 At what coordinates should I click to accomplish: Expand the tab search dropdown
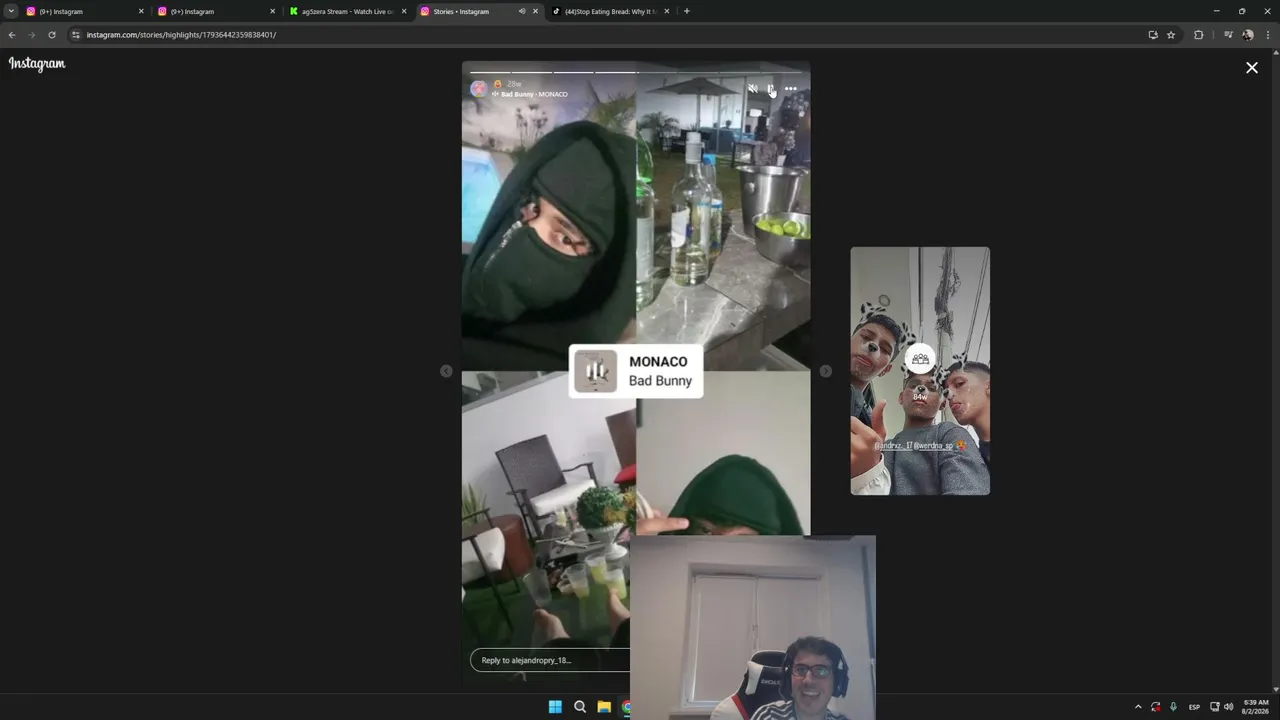(11, 11)
